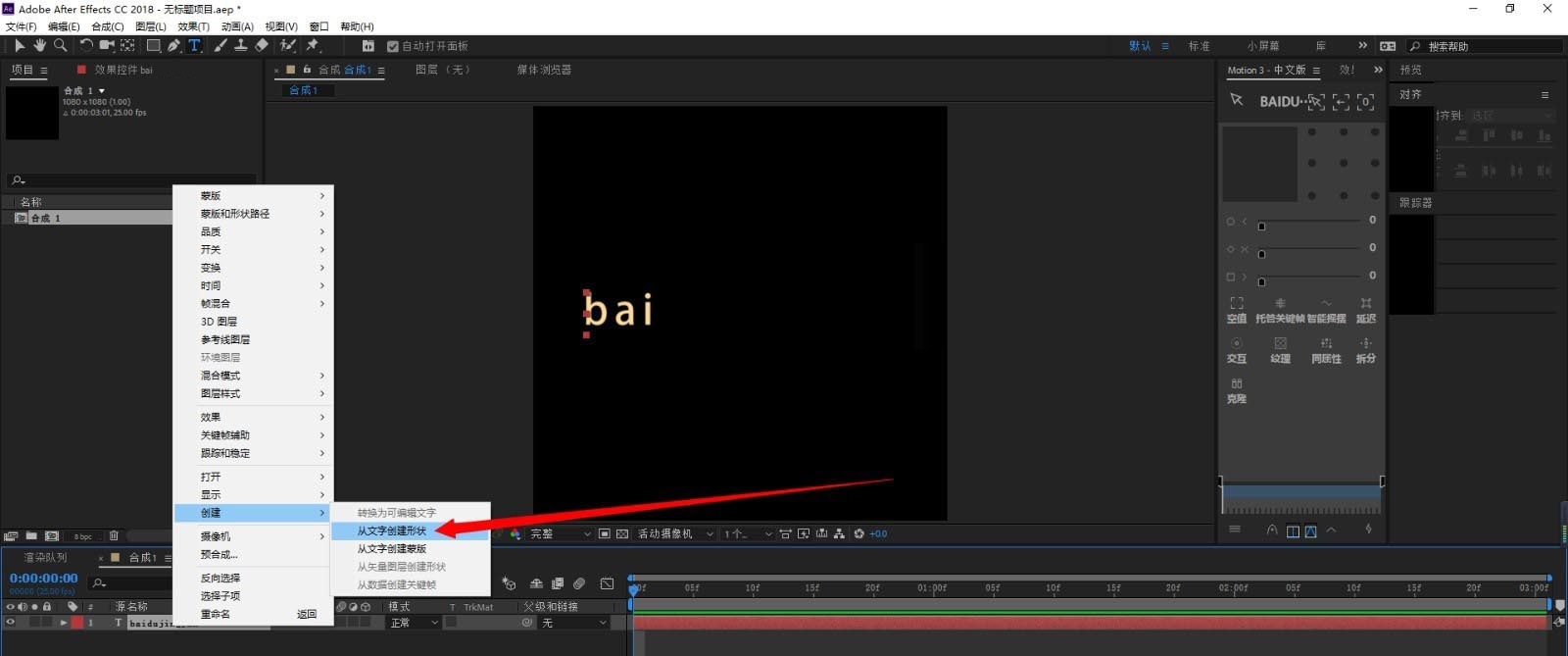Open the 蒙版 context menu entry

pyautogui.click(x=253, y=196)
